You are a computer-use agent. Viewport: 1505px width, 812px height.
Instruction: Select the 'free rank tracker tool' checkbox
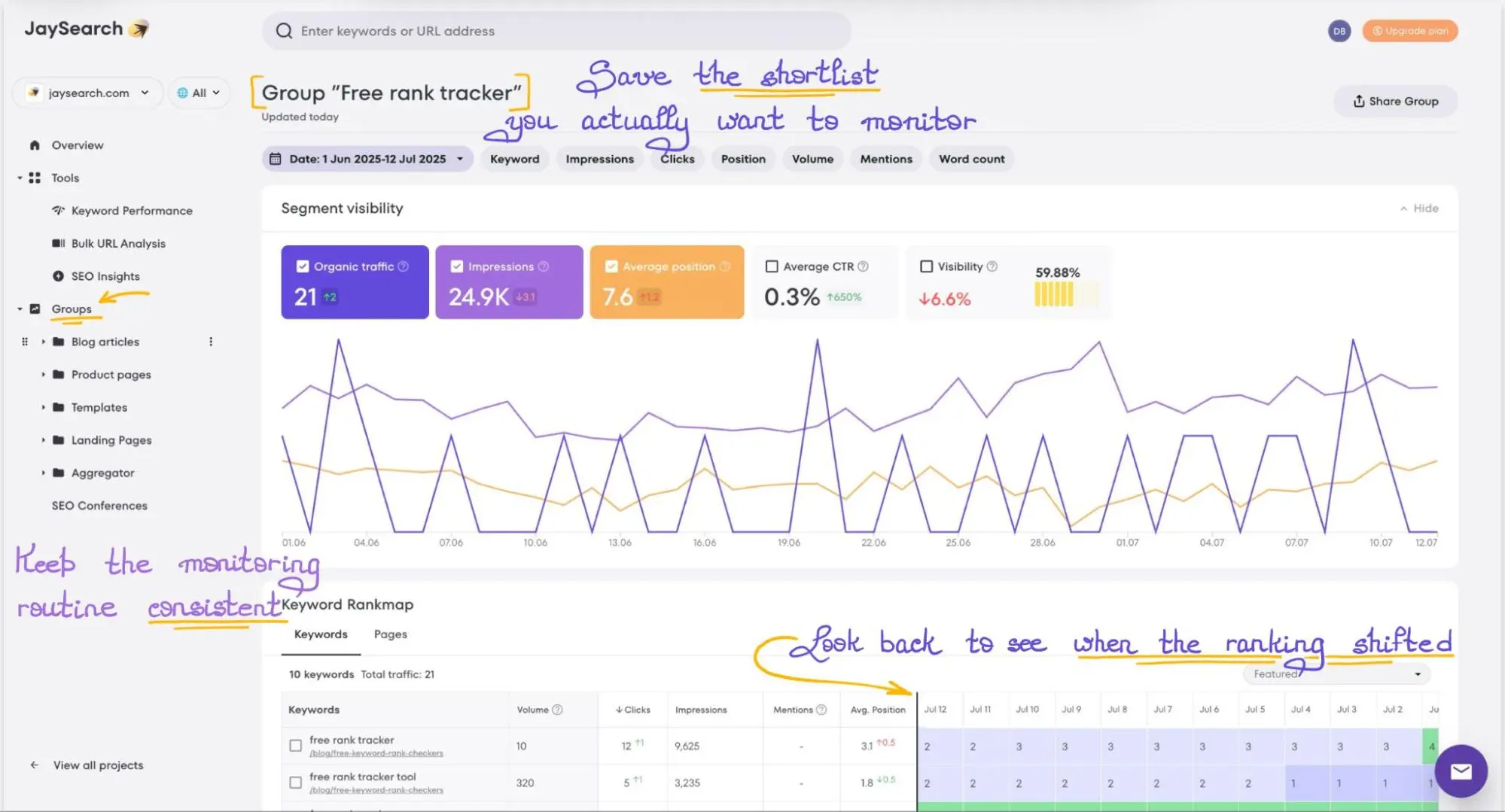tap(296, 783)
